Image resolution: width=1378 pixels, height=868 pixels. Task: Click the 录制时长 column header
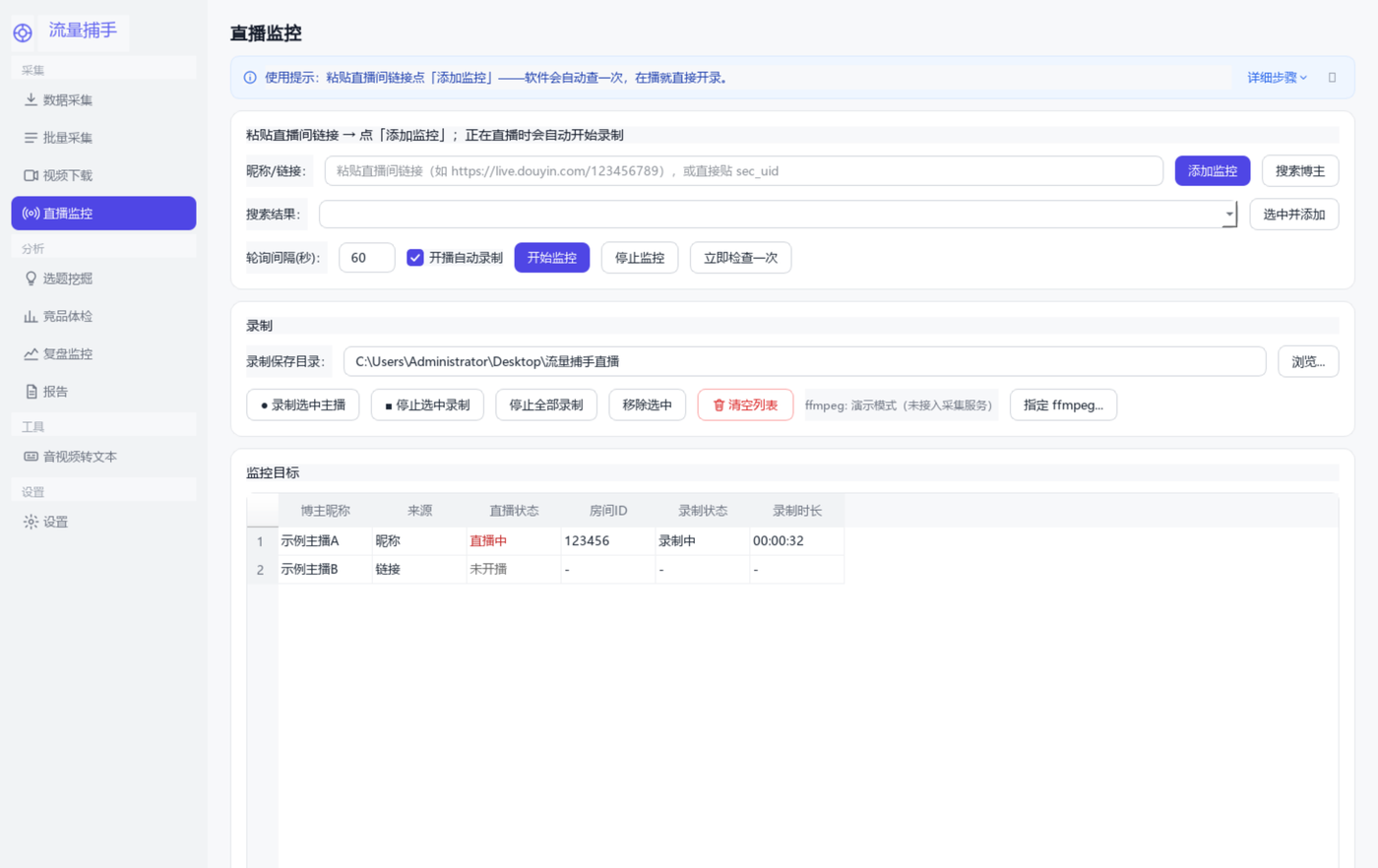(x=797, y=511)
